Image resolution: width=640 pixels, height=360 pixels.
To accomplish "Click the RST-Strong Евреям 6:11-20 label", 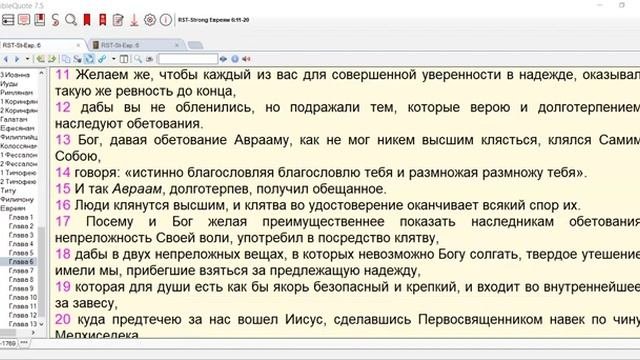I will click(213, 20).
